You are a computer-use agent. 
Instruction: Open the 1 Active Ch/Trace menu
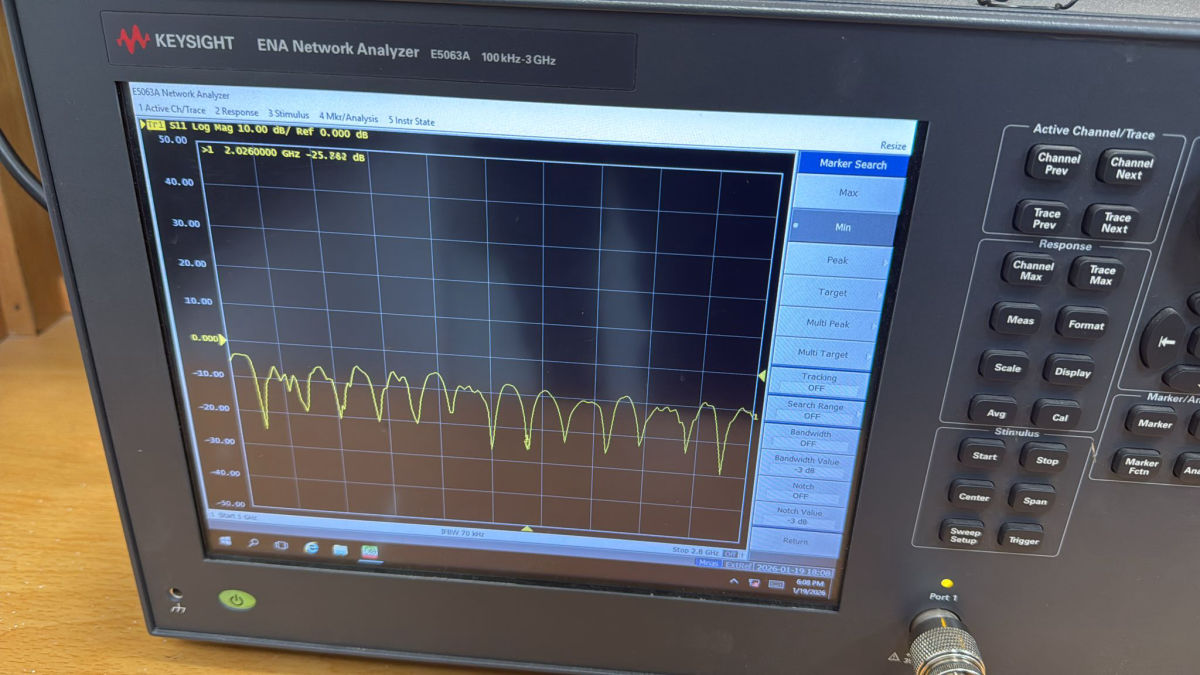(172, 108)
